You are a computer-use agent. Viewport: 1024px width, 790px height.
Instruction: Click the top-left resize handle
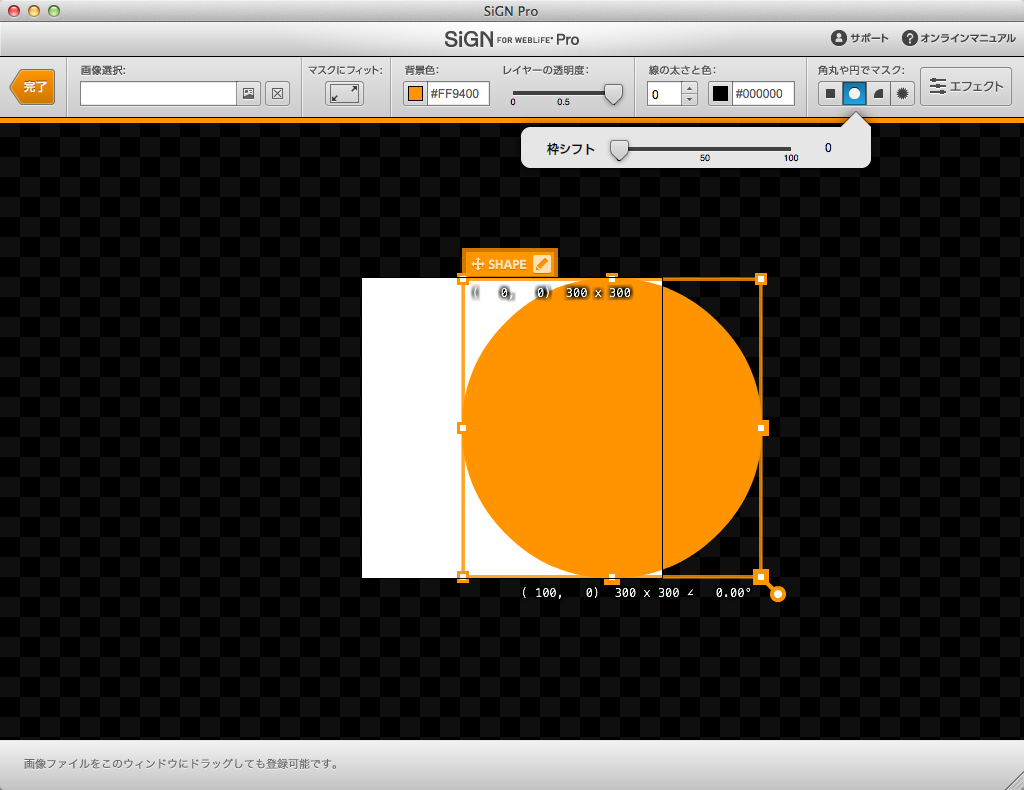(x=462, y=279)
